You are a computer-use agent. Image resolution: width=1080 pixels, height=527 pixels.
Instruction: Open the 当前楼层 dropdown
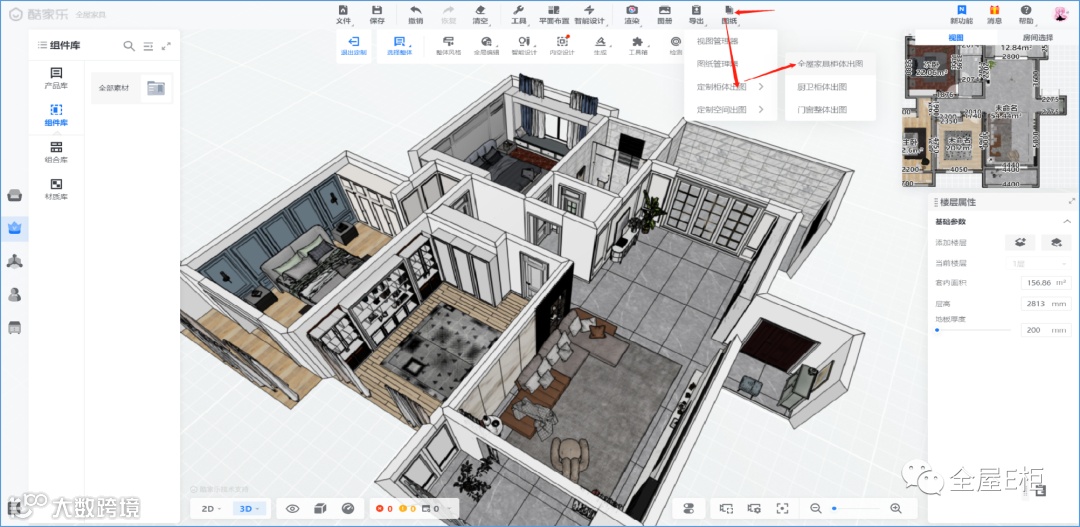1038,263
